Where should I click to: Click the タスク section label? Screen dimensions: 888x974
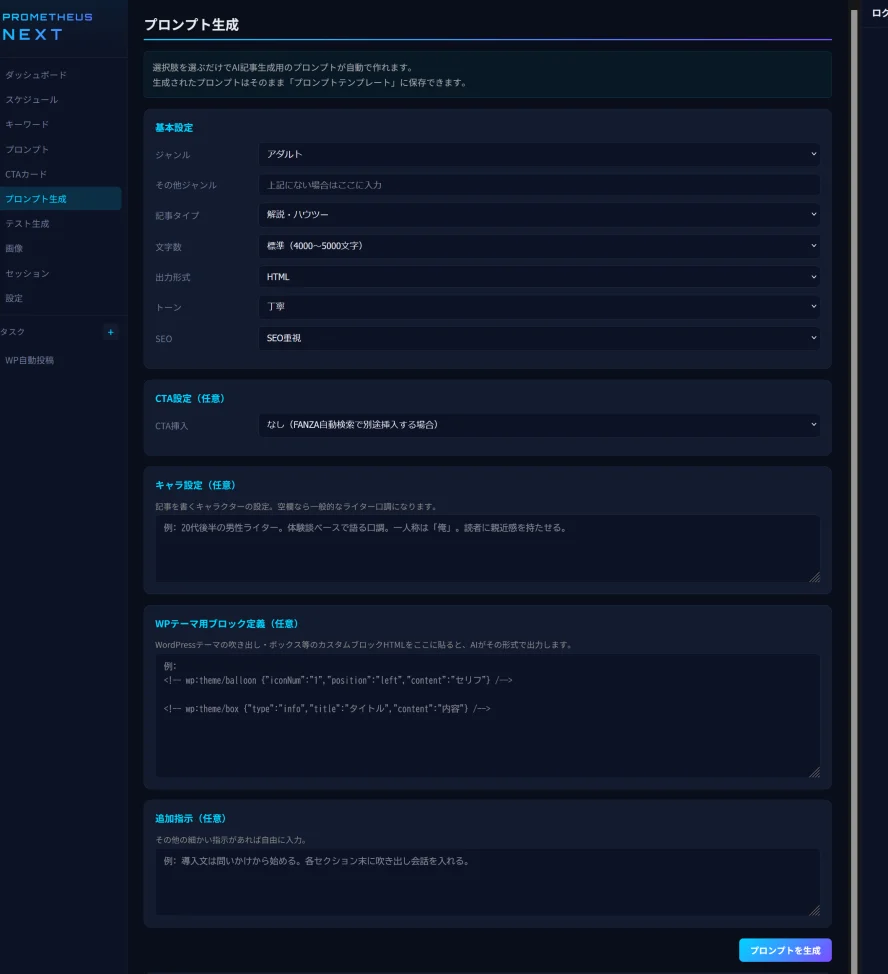click(x=12, y=332)
